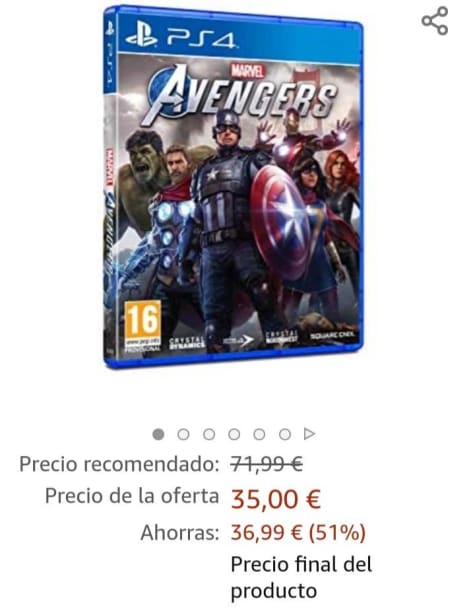
Task: Click the 'Ahorras:' label
Action: (180, 532)
